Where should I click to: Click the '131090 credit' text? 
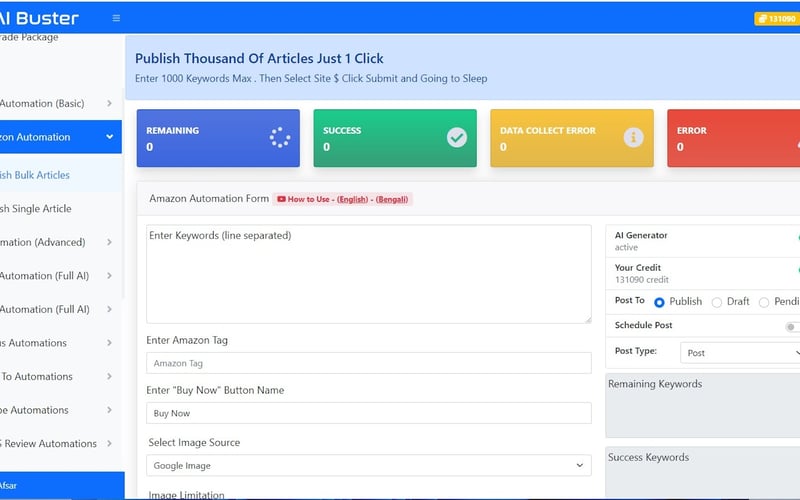point(642,280)
